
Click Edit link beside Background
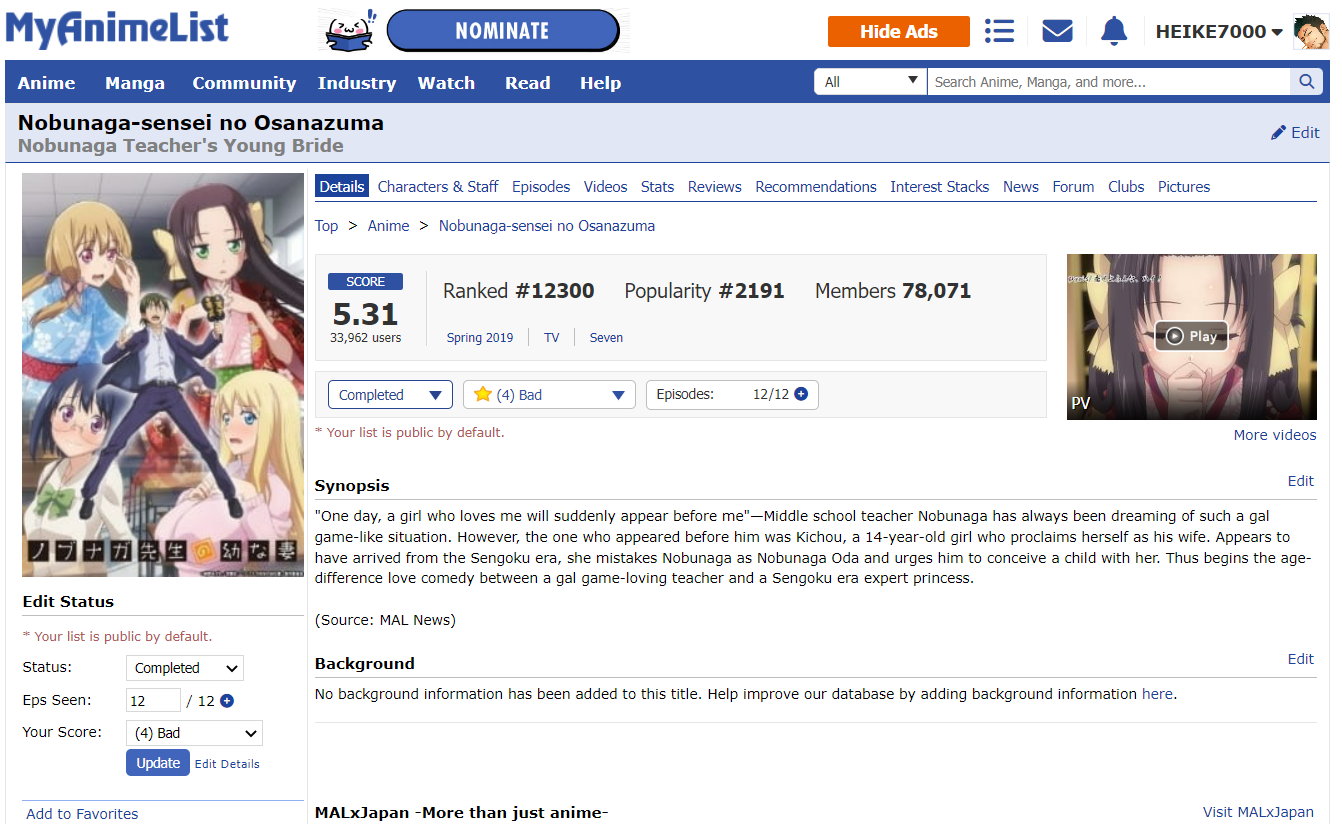coord(1301,659)
